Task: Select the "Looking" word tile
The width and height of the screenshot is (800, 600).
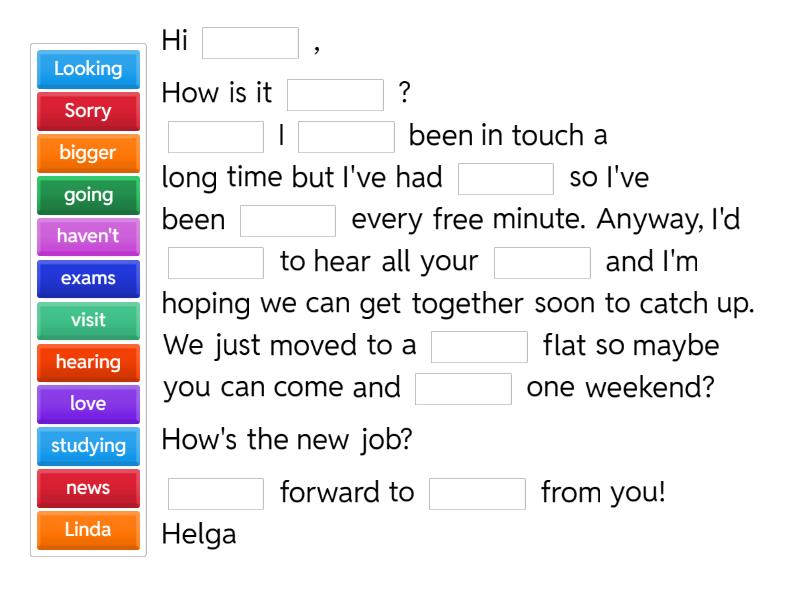Action: [x=87, y=70]
